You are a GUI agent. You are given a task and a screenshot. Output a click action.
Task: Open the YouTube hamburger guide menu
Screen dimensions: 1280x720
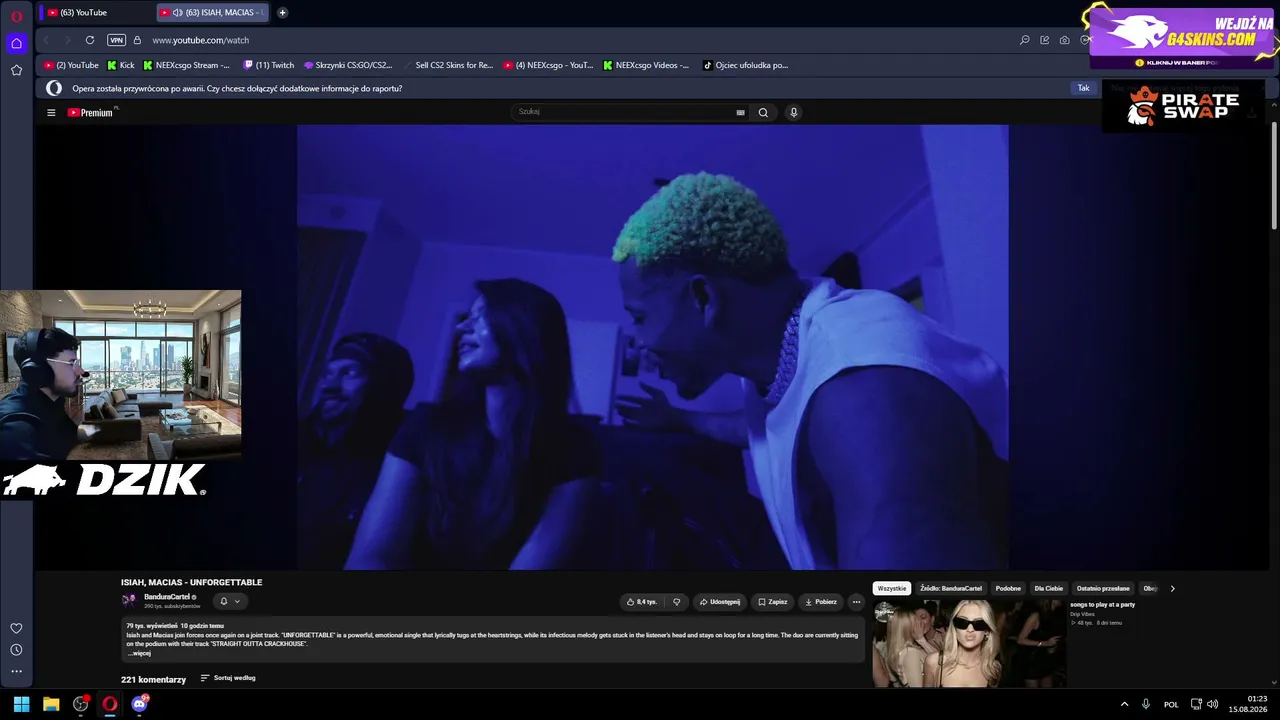[x=51, y=112]
